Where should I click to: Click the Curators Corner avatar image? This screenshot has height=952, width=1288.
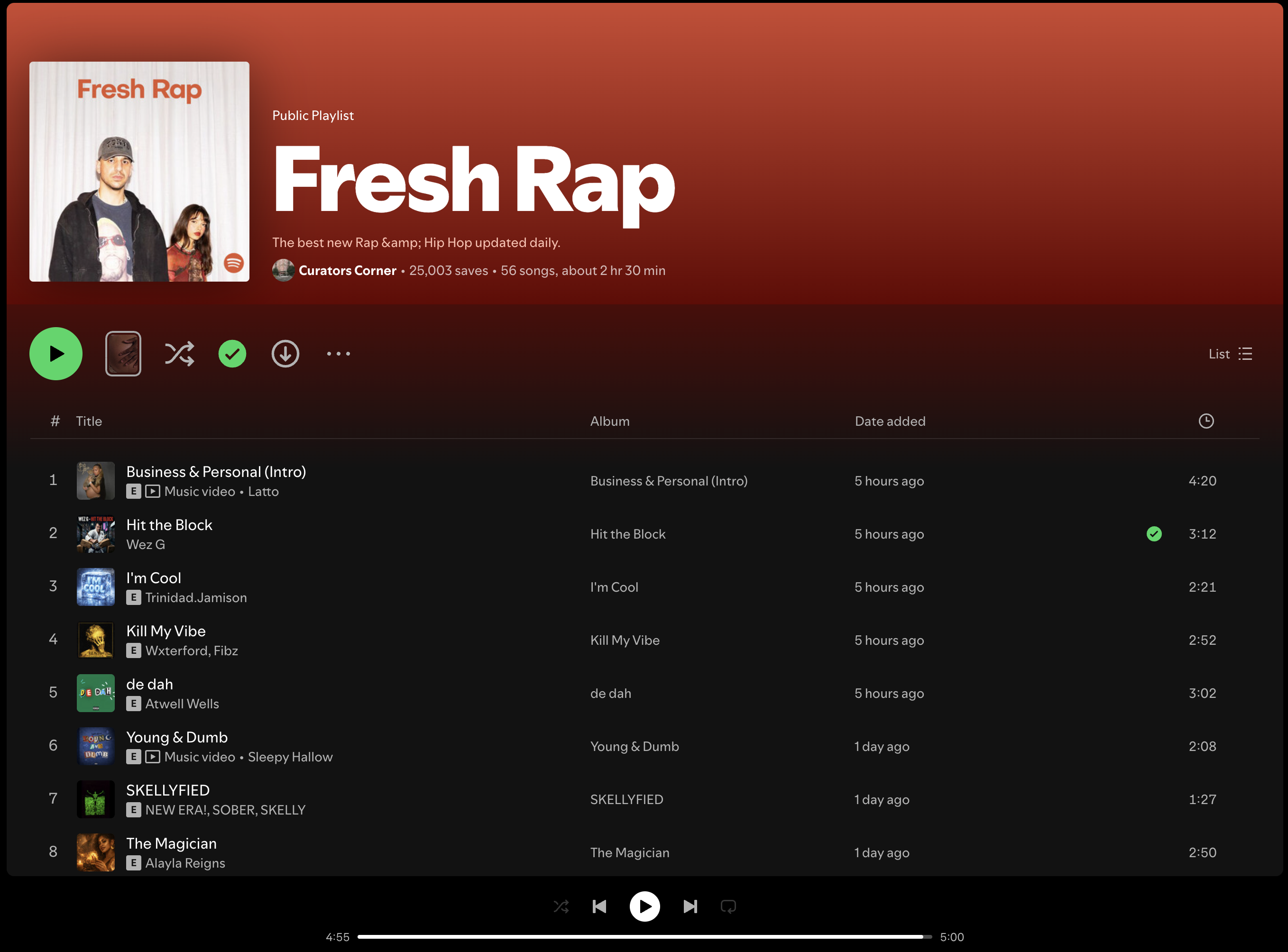tap(283, 270)
